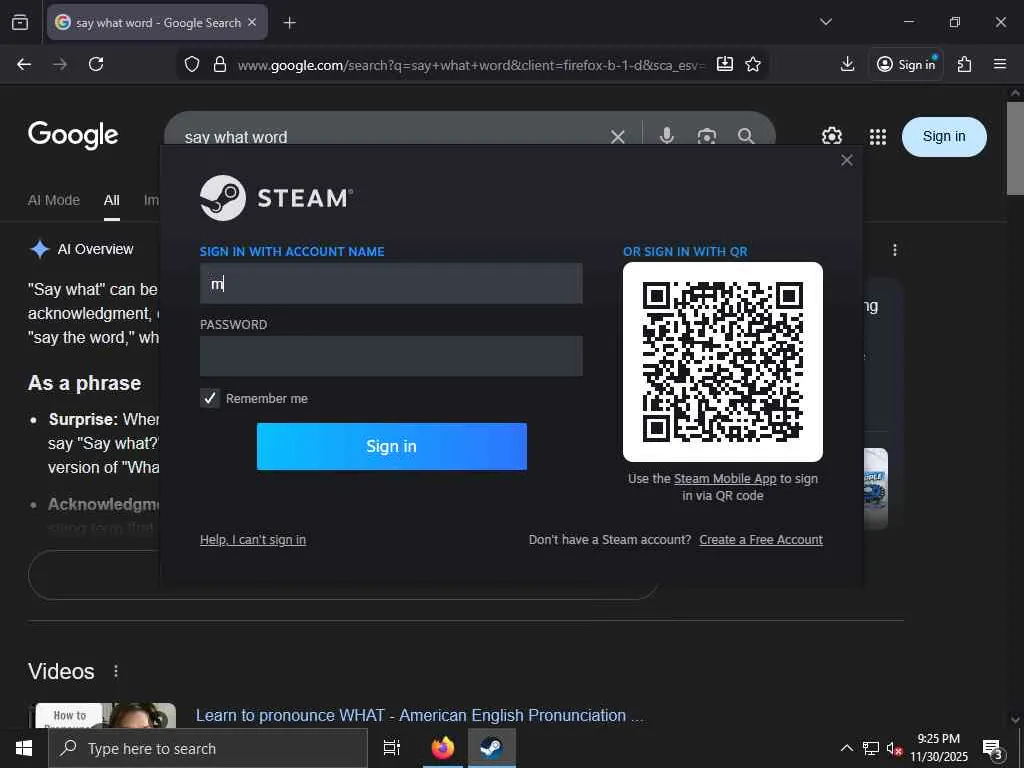
Task: Click the Steam QR code image
Action: pos(722,362)
